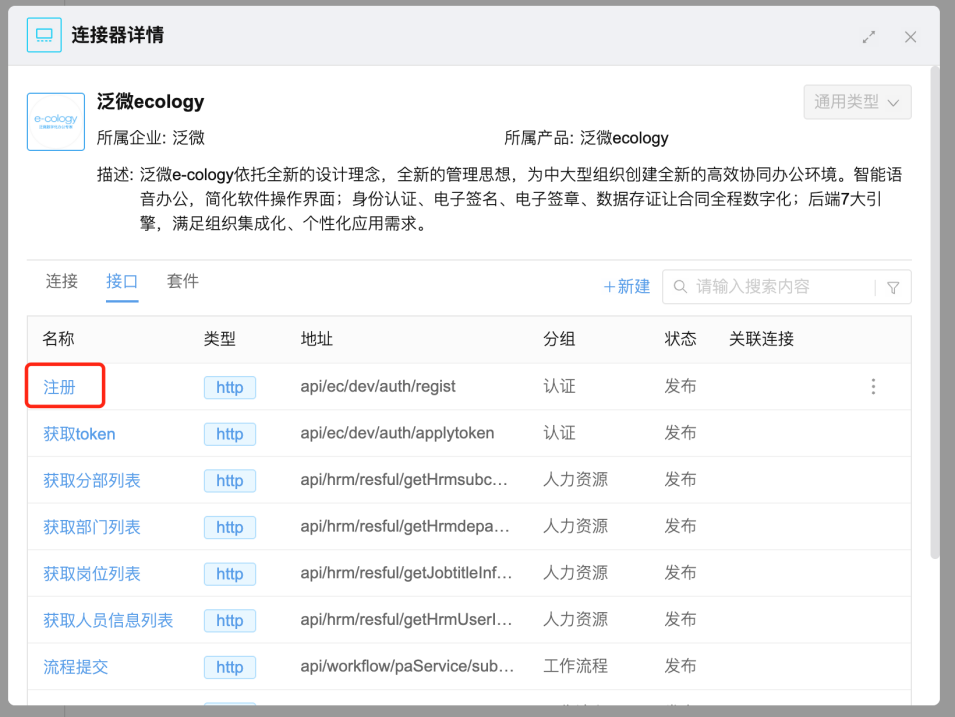Click the e-cology logo thumbnail
The image size is (955, 717).
[56, 121]
